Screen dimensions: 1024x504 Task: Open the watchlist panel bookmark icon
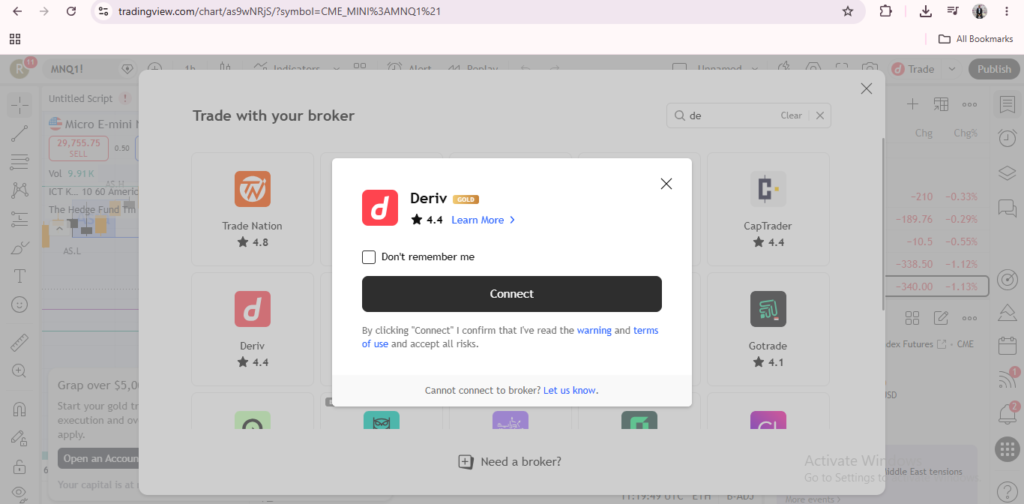1006,104
